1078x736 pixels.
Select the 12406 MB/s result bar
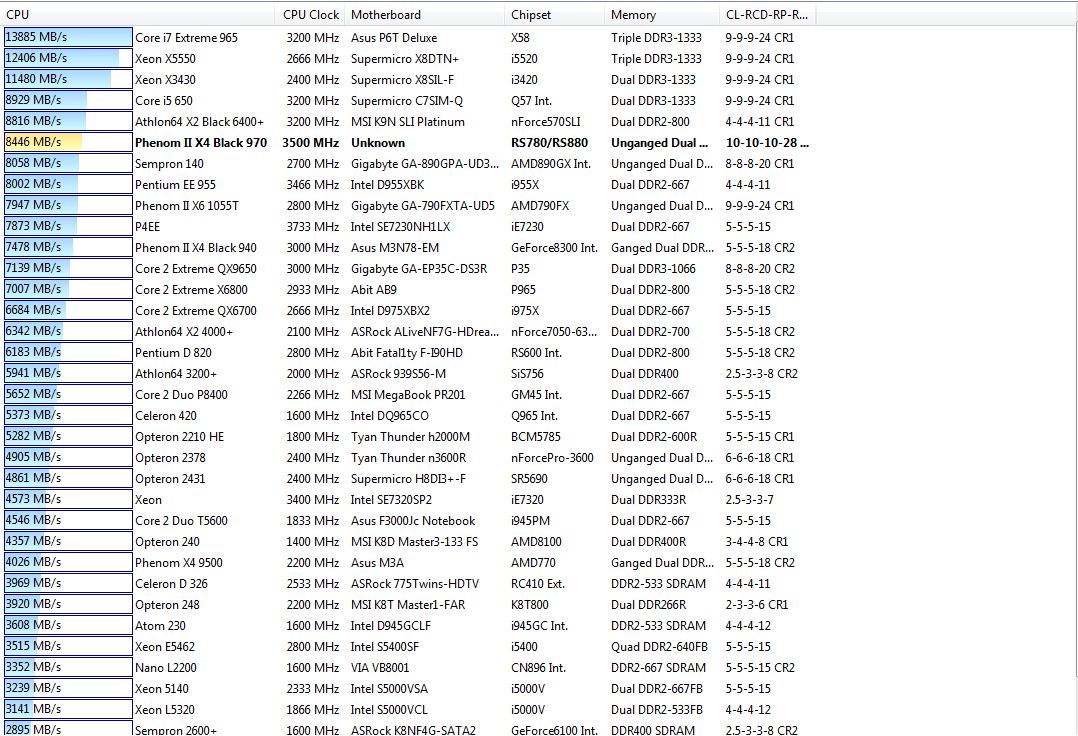point(68,58)
